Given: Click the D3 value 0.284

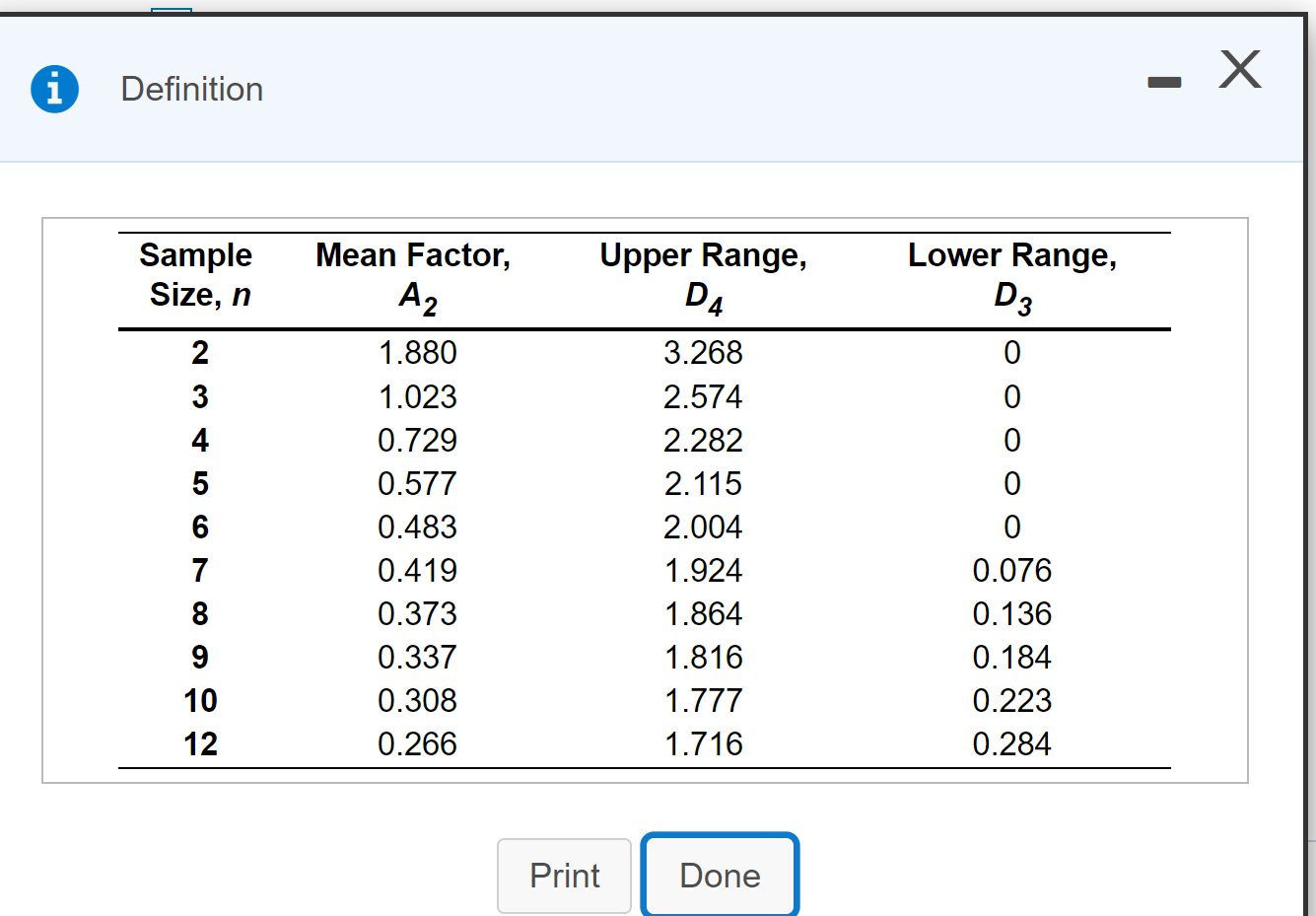Looking at the screenshot, I should point(1012,743).
